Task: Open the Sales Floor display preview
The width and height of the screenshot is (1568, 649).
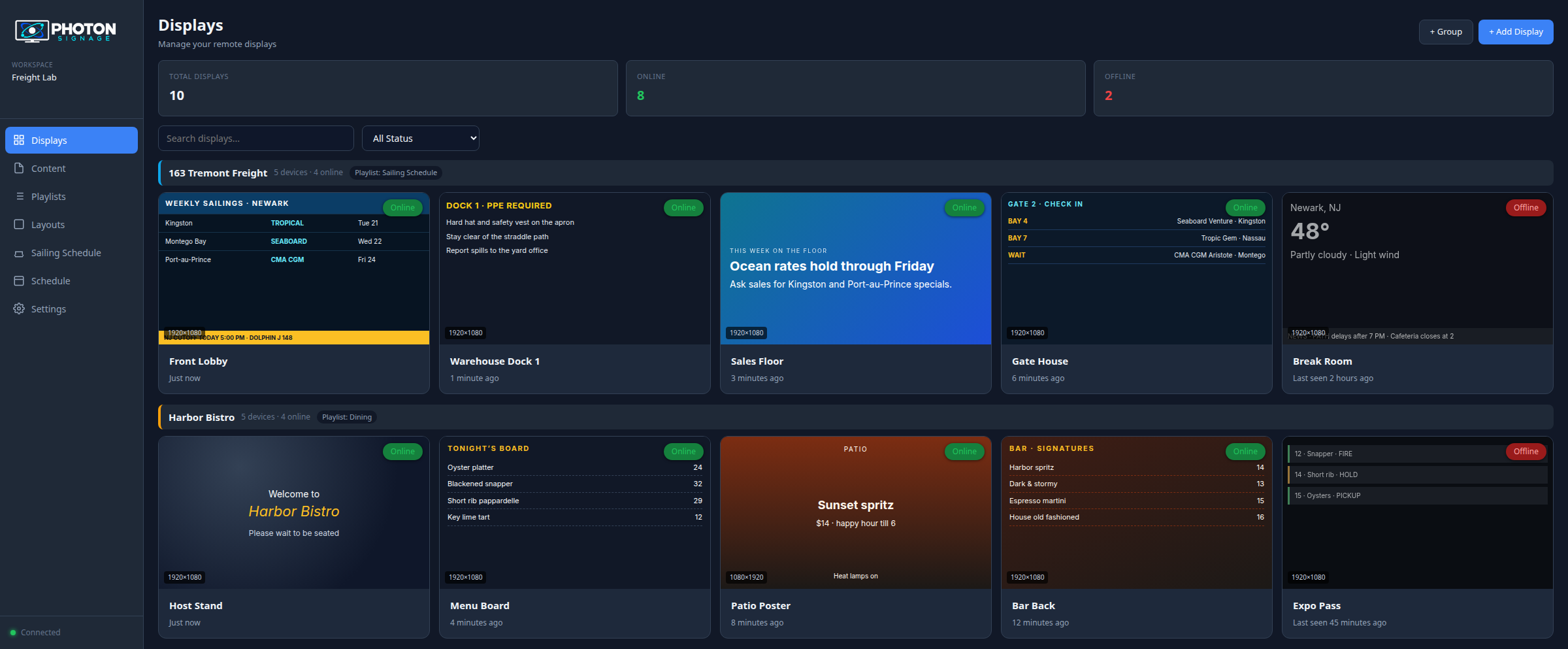Action: click(856, 269)
